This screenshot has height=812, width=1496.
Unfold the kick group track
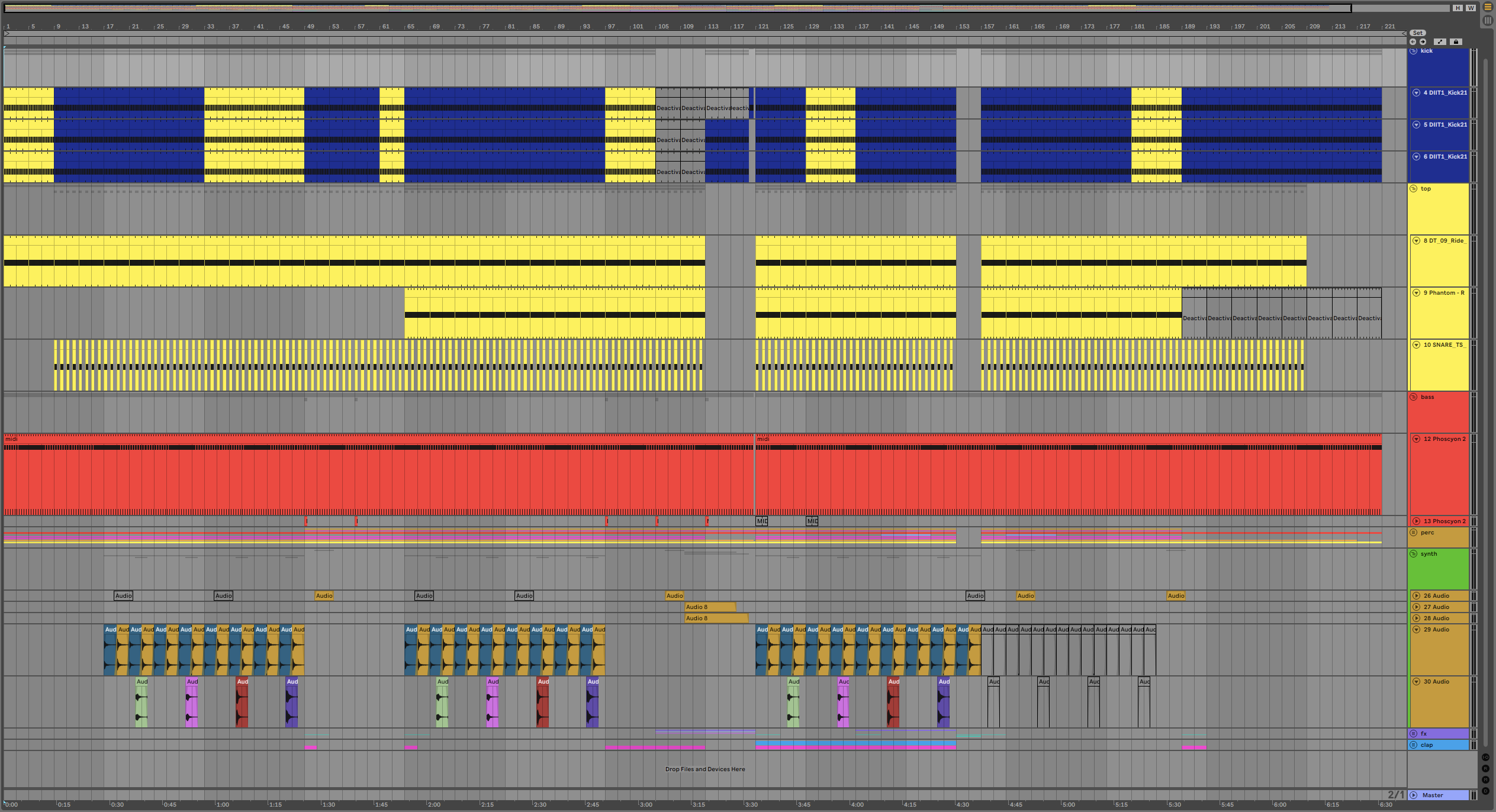(1414, 51)
